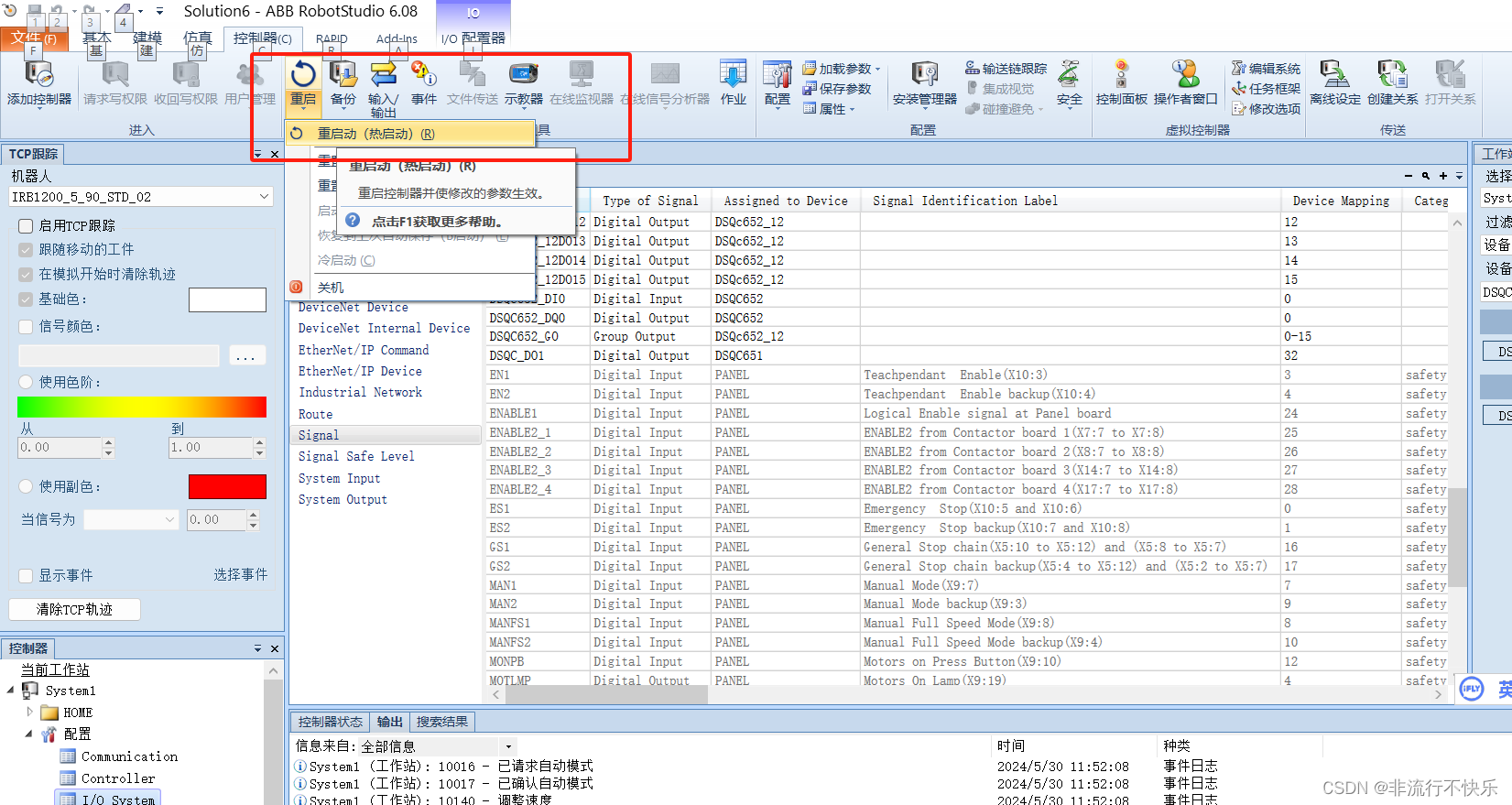Screen dimensions: 1512x805
Task: Click the signal color browse (...) button
Action: (245, 356)
